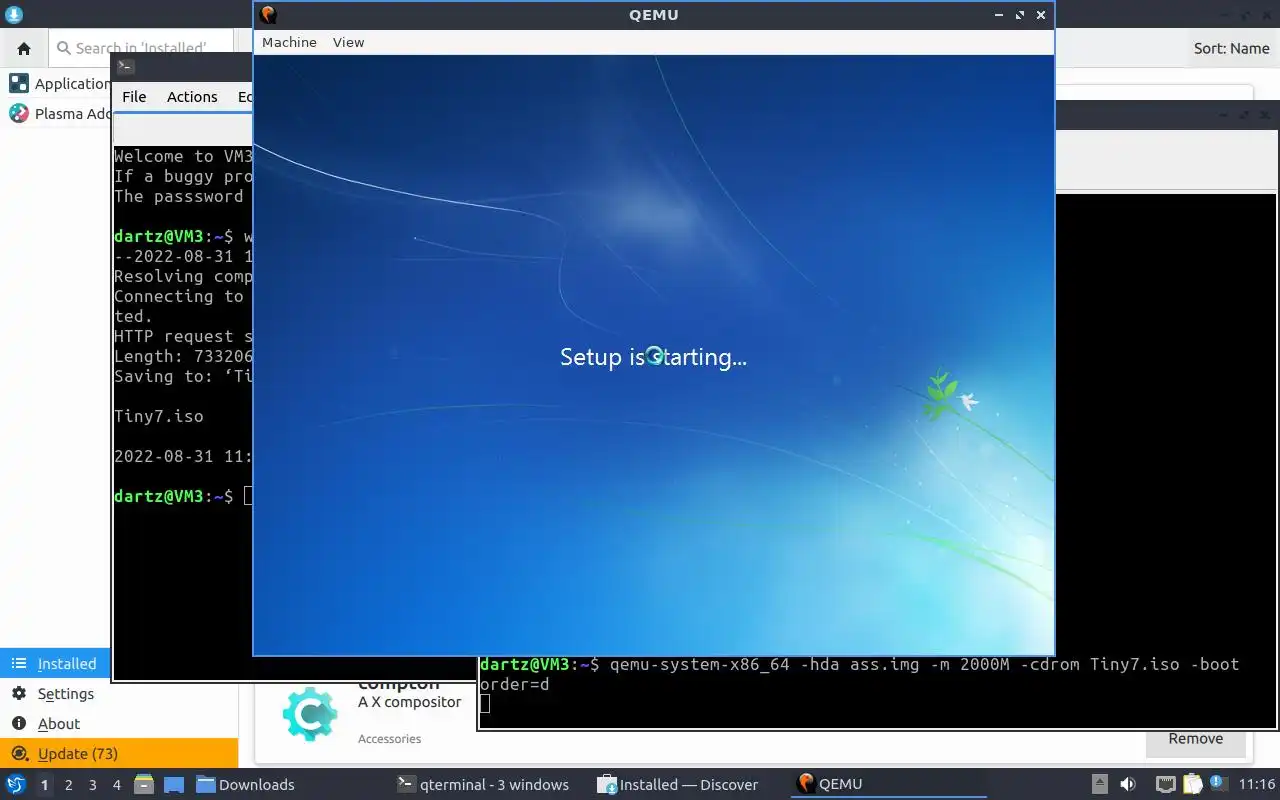Viewport: 1280px width, 800px height.
Task: Click the About info icon in Discover
Action: point(19,724)
